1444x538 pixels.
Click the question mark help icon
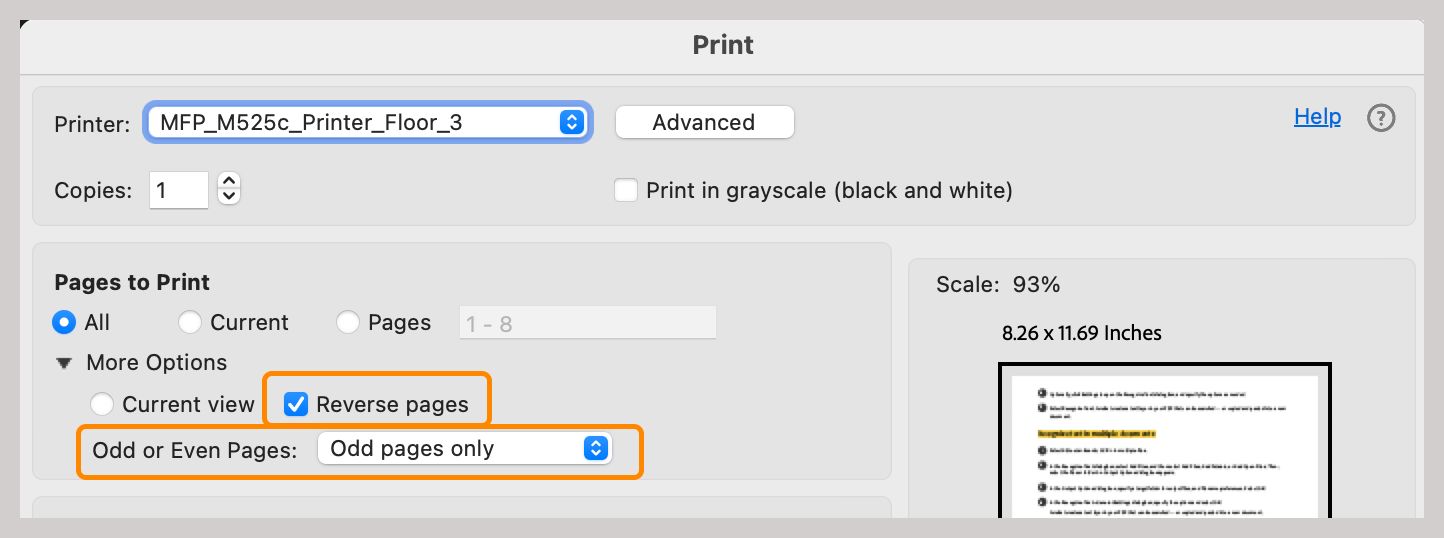(1381, 119)
